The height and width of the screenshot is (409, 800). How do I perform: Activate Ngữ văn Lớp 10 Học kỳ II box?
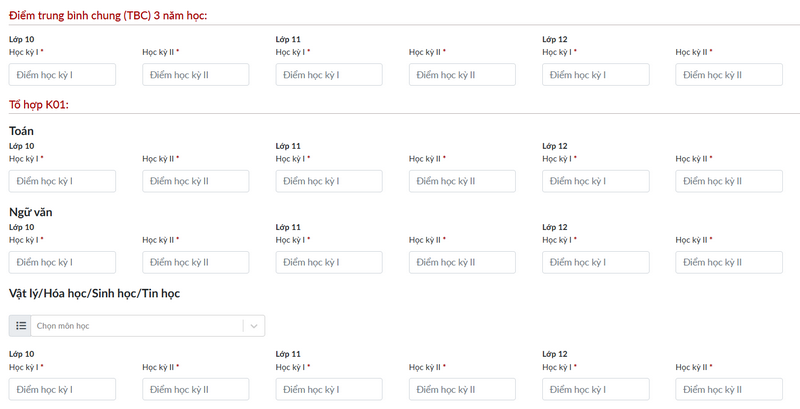coord(196,262)
